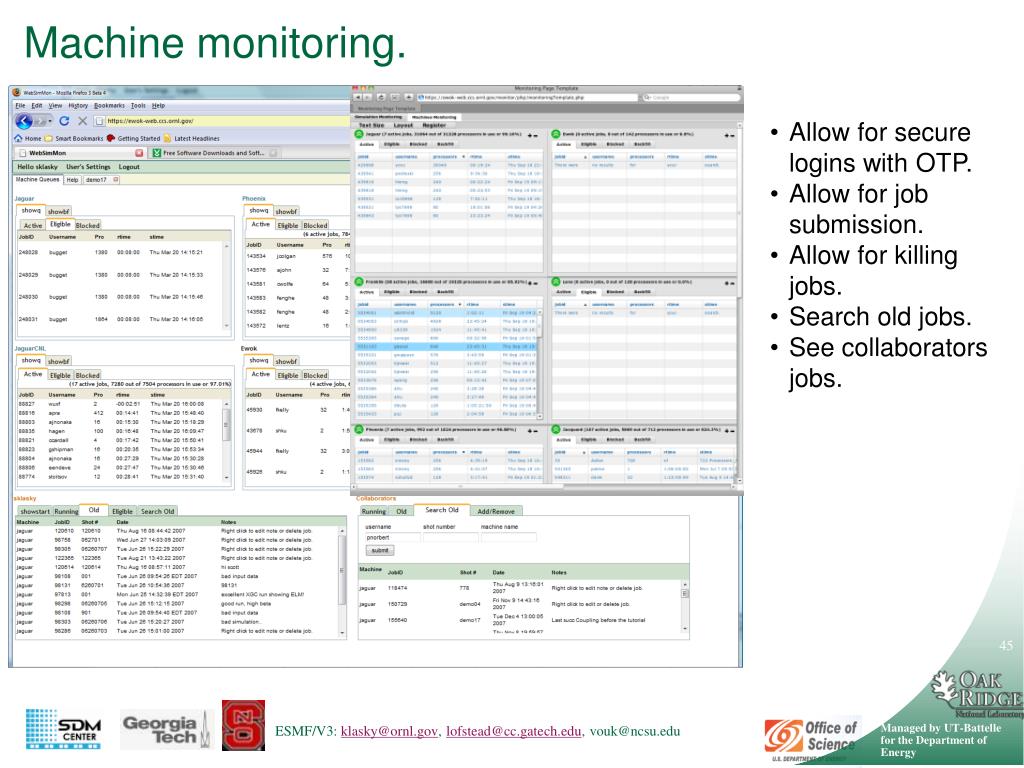This screenshot has width=1024, height=768.
Task: Close the WebSimMon browser tab
Action: [x=138, y=153]
